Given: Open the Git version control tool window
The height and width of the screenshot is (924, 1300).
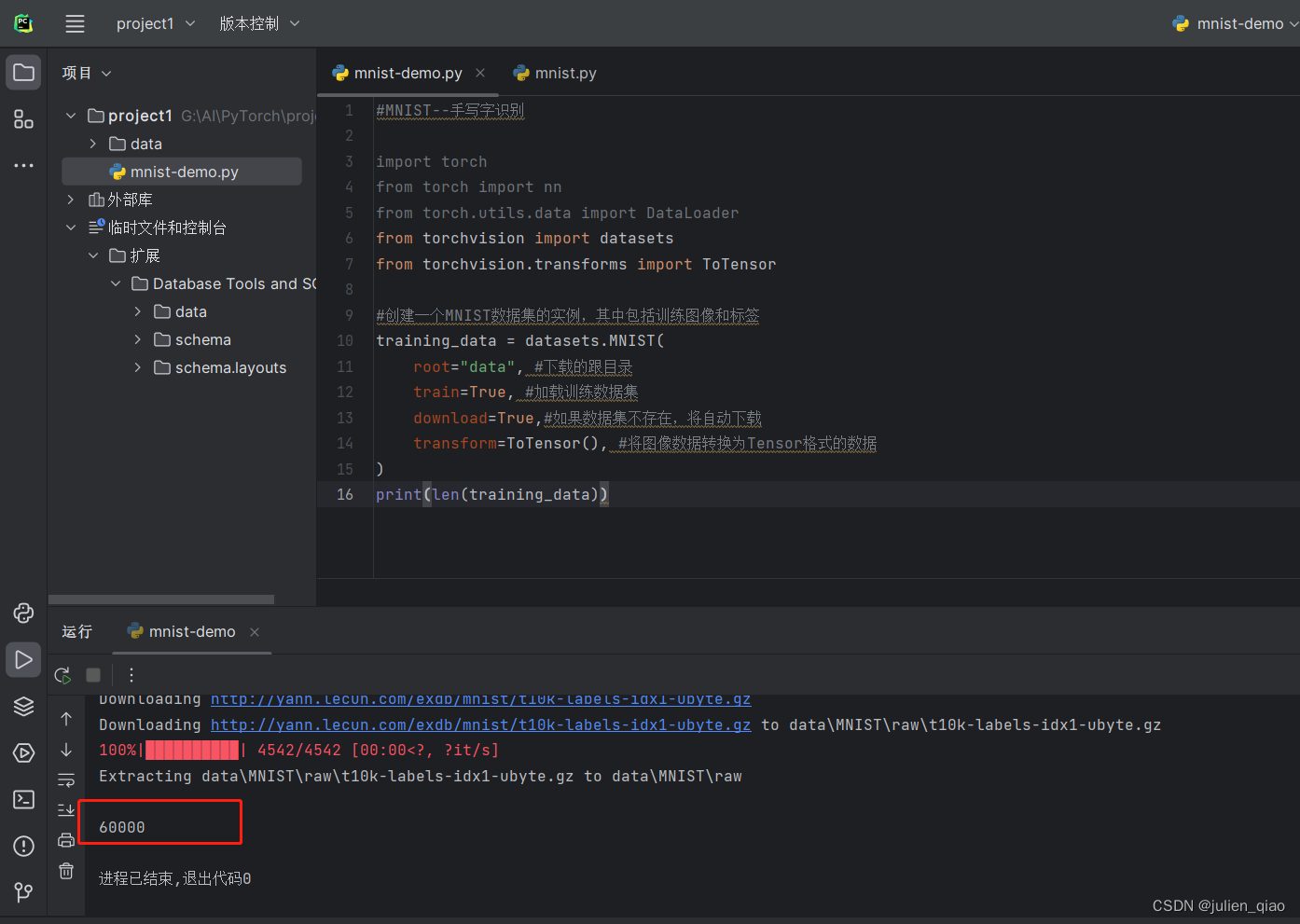Looking at the screenshot, I should 23,892.
